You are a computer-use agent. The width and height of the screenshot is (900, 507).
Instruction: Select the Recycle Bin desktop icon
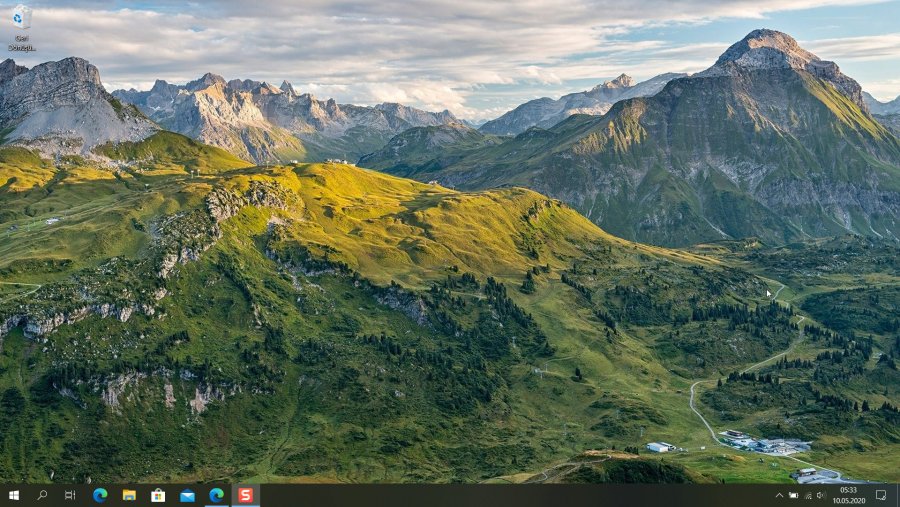click(22, 28)
